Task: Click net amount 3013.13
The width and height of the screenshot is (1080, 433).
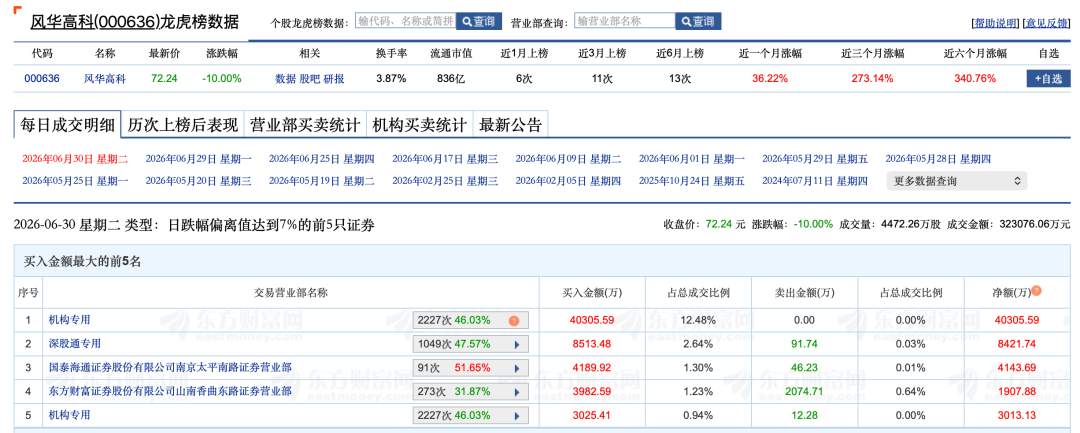Action: (x=1017, y=415)
